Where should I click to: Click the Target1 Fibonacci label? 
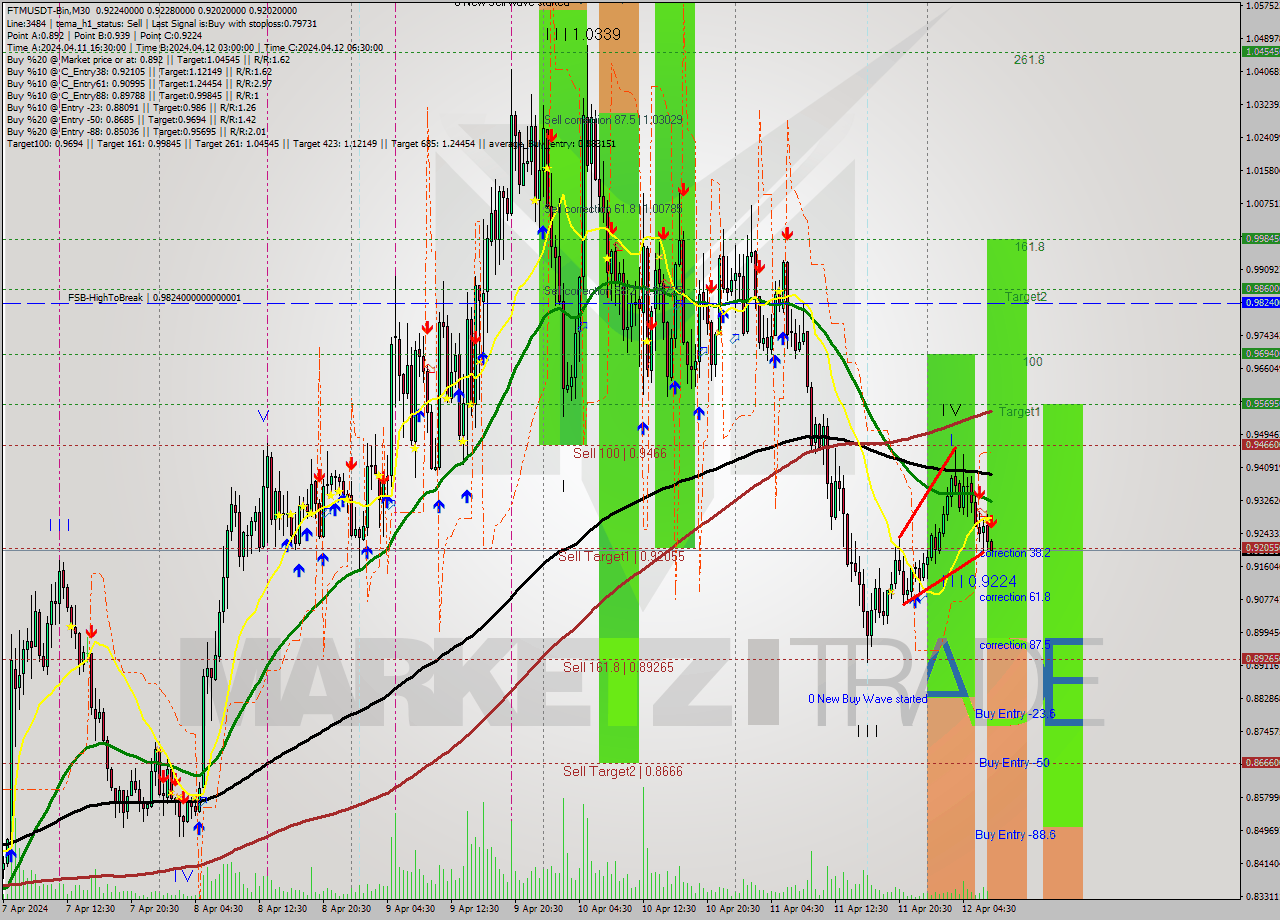pyautogui.click(x=1019, y=412)
